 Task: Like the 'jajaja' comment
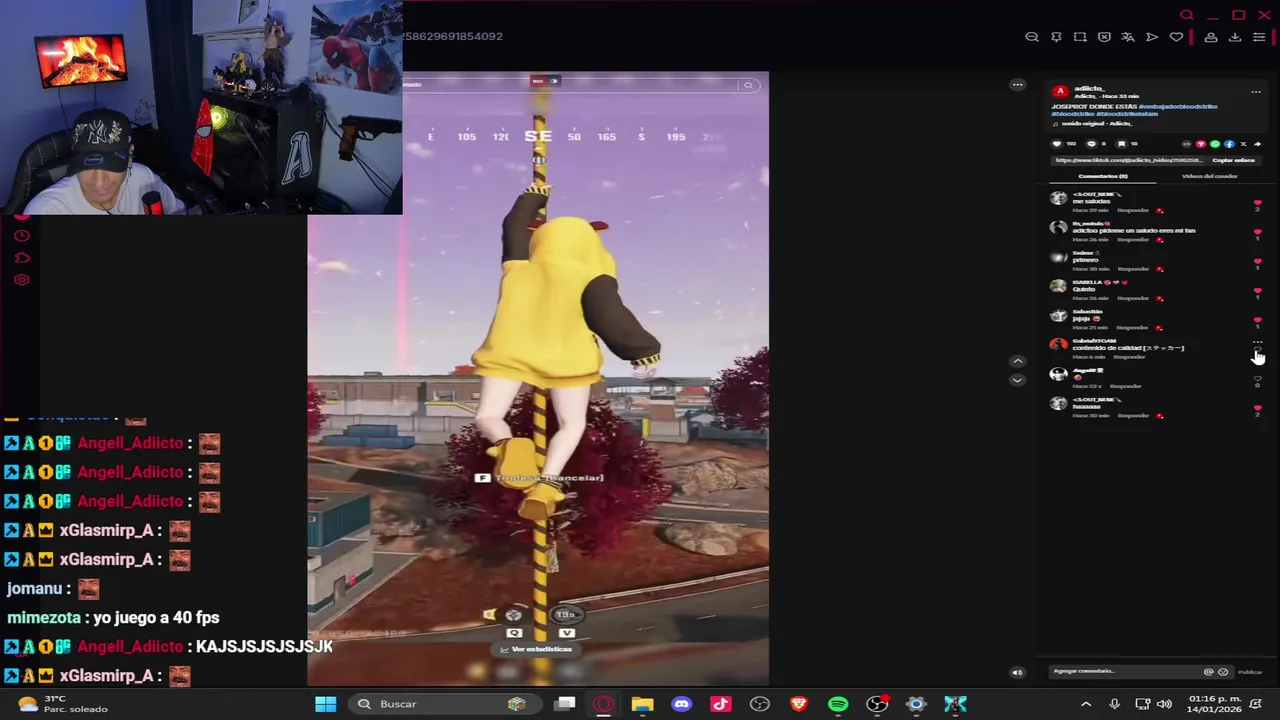[x=1258, y=319]
